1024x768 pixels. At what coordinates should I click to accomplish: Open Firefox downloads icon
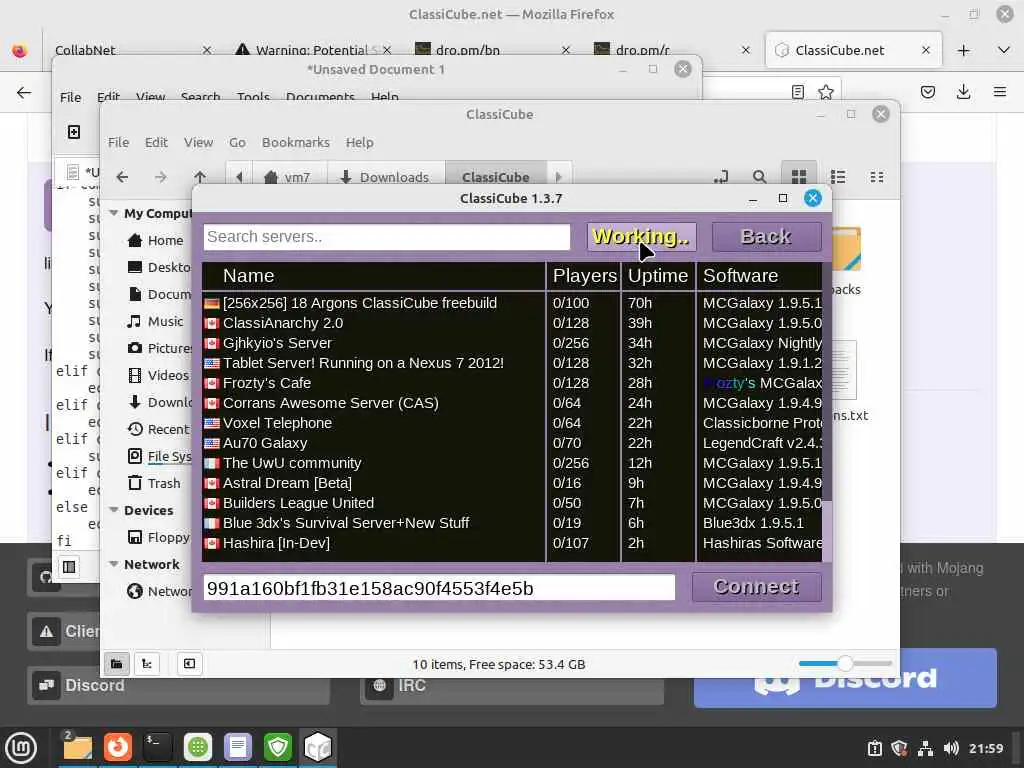[x=963, y=92]
